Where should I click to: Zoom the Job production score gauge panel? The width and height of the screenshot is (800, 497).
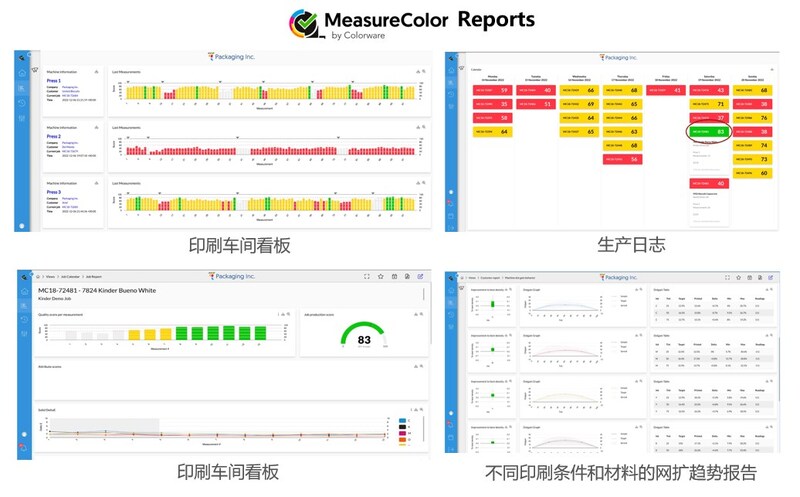tap(421, 314)
